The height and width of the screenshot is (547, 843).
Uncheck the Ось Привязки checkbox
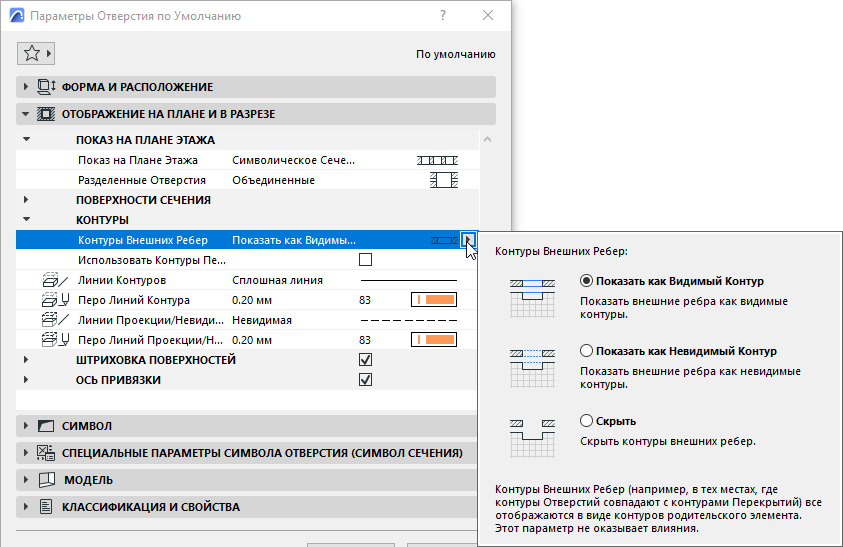click(x=366, y=380)
